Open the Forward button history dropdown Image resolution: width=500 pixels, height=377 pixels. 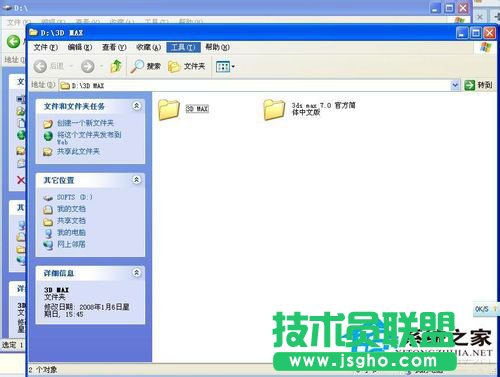101,66
